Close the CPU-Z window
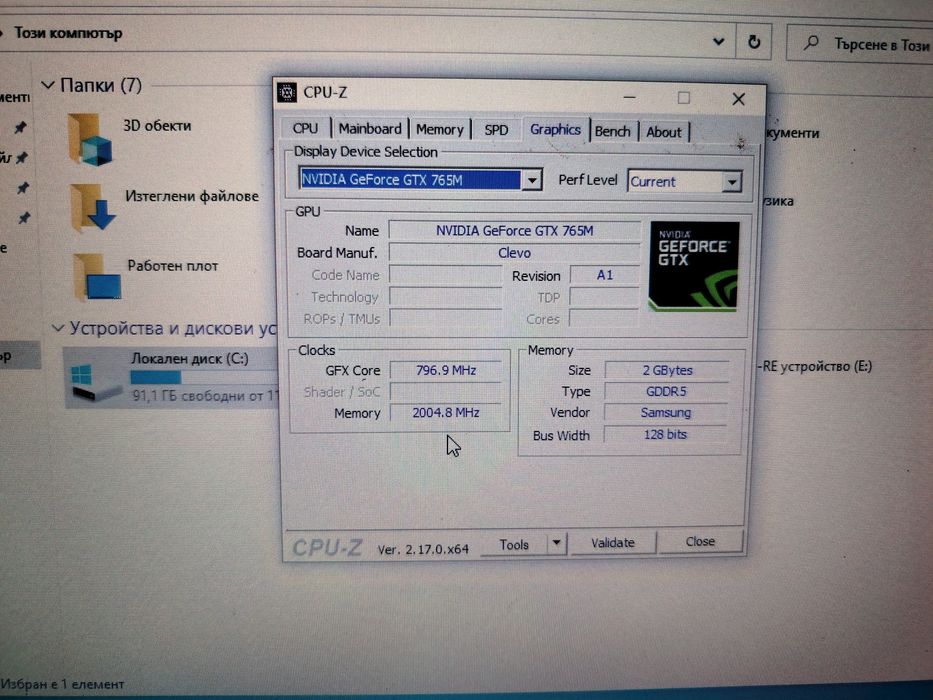 [x=738, y=99]
